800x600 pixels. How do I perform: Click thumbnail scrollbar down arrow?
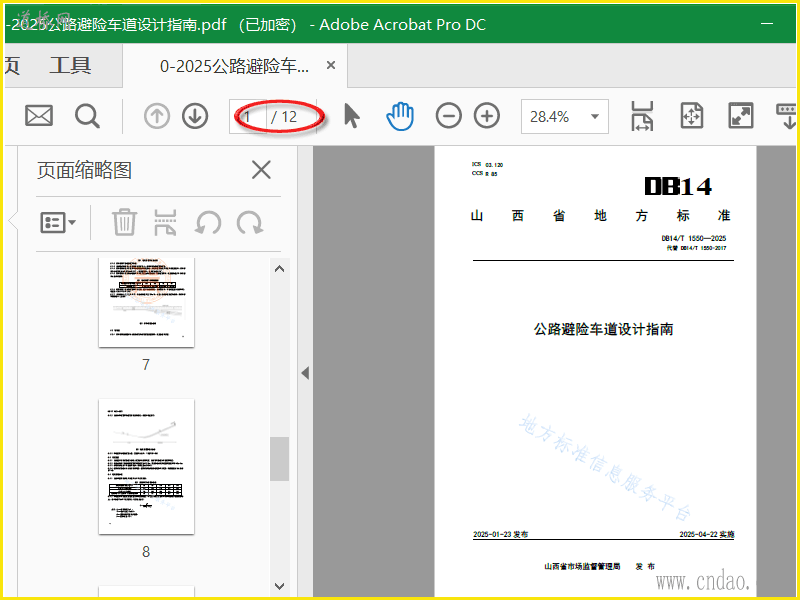[279, 586]
